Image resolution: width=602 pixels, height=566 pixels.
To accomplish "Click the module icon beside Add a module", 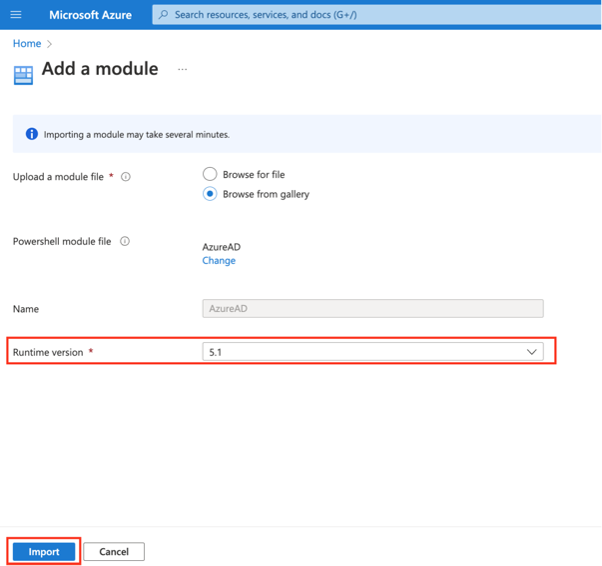I will [23, 75].
